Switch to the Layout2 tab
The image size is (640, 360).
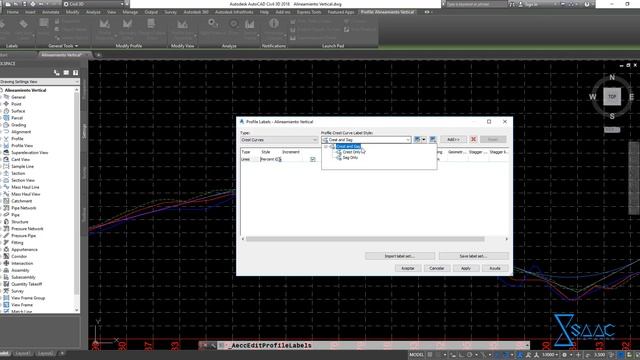(x=45, y=353)
